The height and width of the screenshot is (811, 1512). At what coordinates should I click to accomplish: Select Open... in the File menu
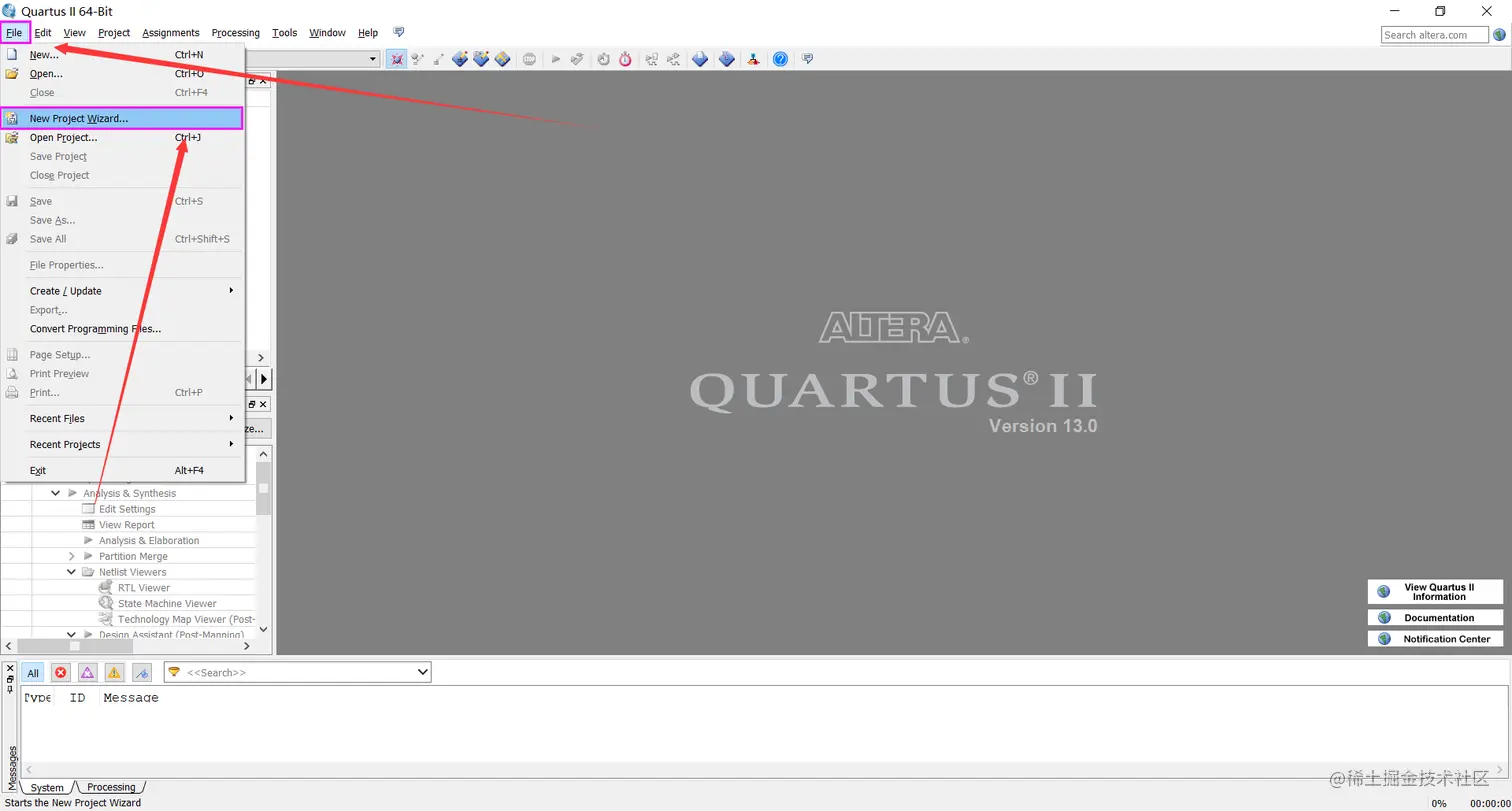pyautogui.click(x=122, y=74)
